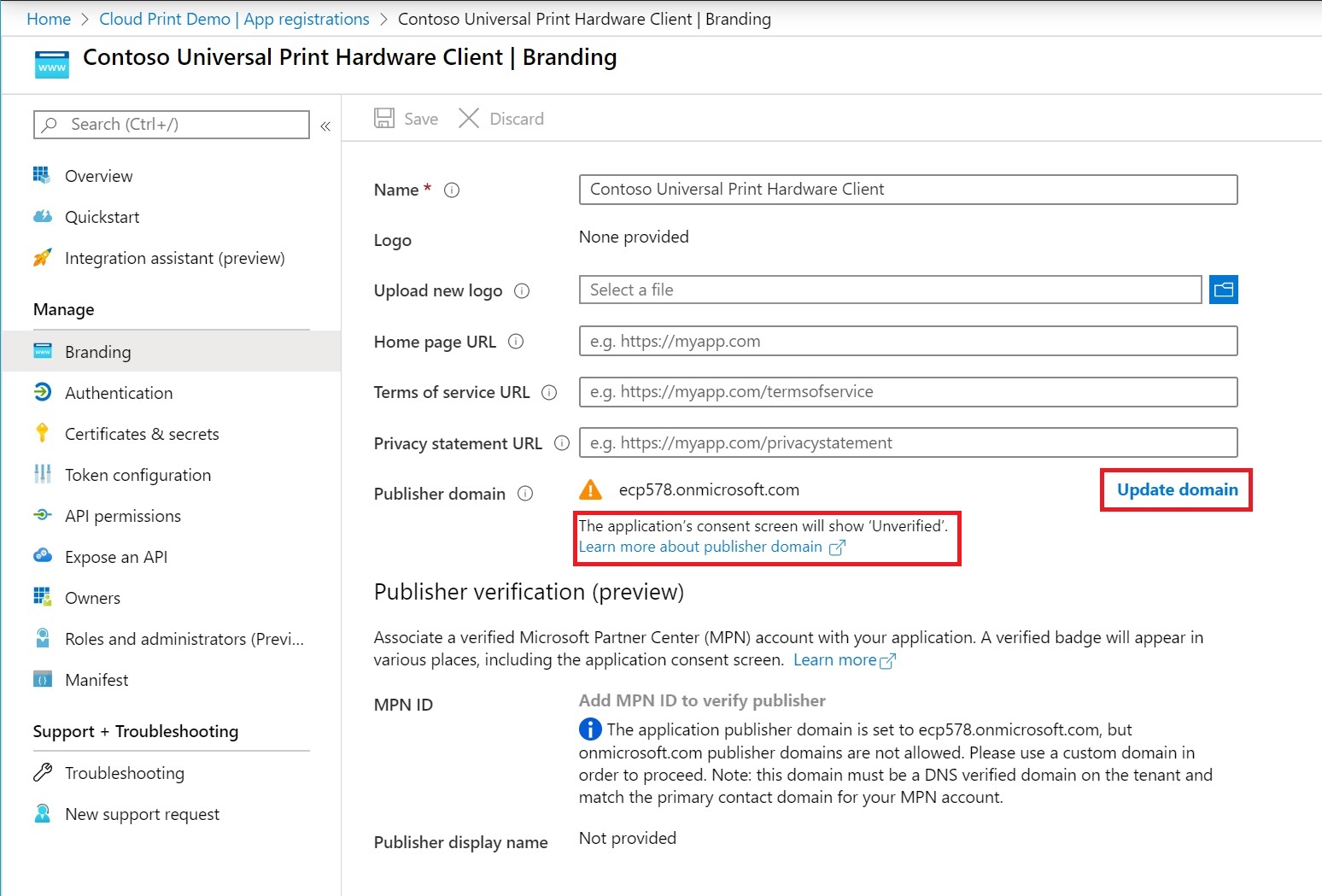Click the Terms of service URL field
Viewport: 1322px width, 896px height.
pos(908,392)
